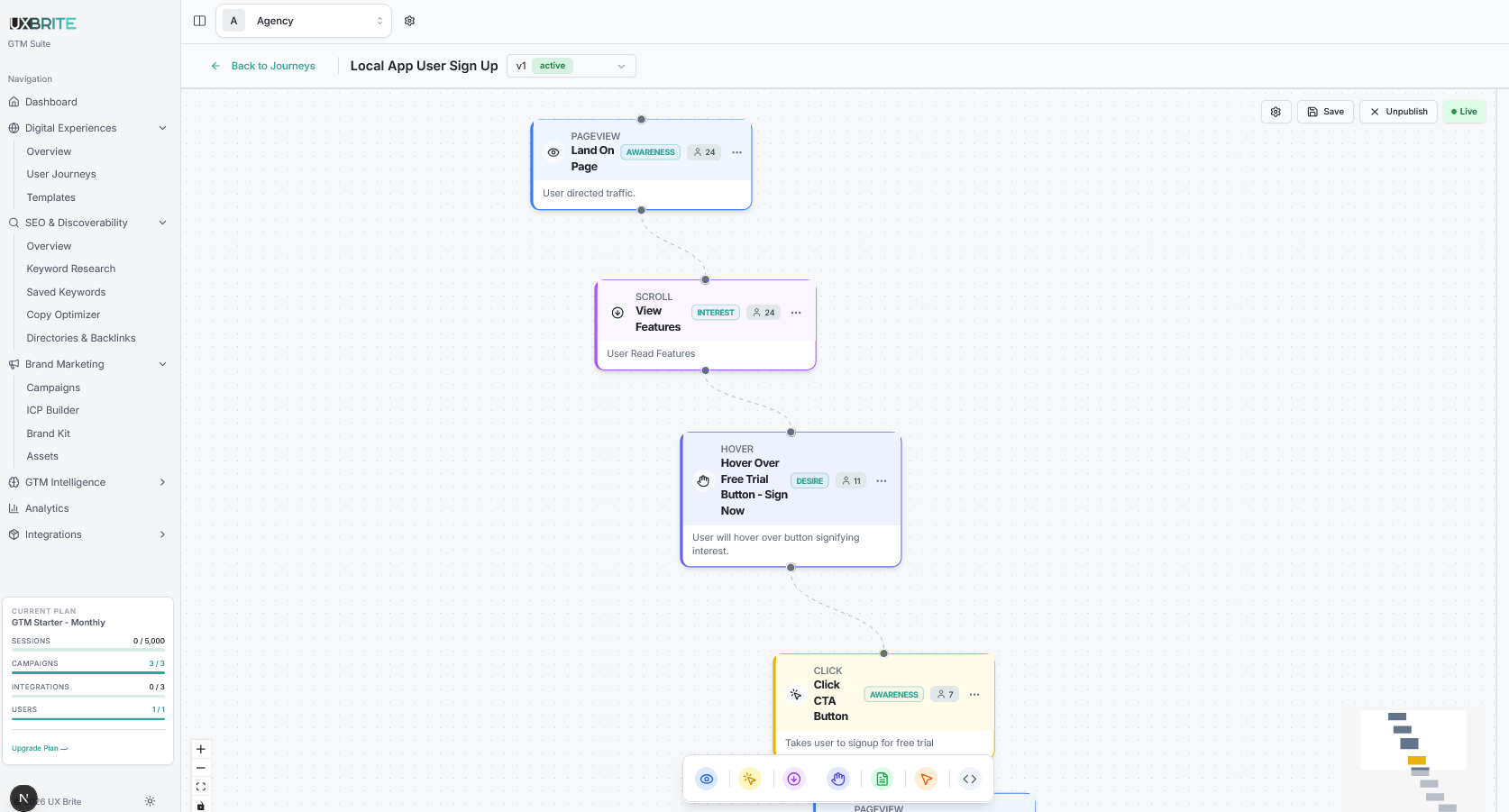Open User Journeys in the sidebar
Screen dimensions: 1509x812
click(x=61, y=174)
